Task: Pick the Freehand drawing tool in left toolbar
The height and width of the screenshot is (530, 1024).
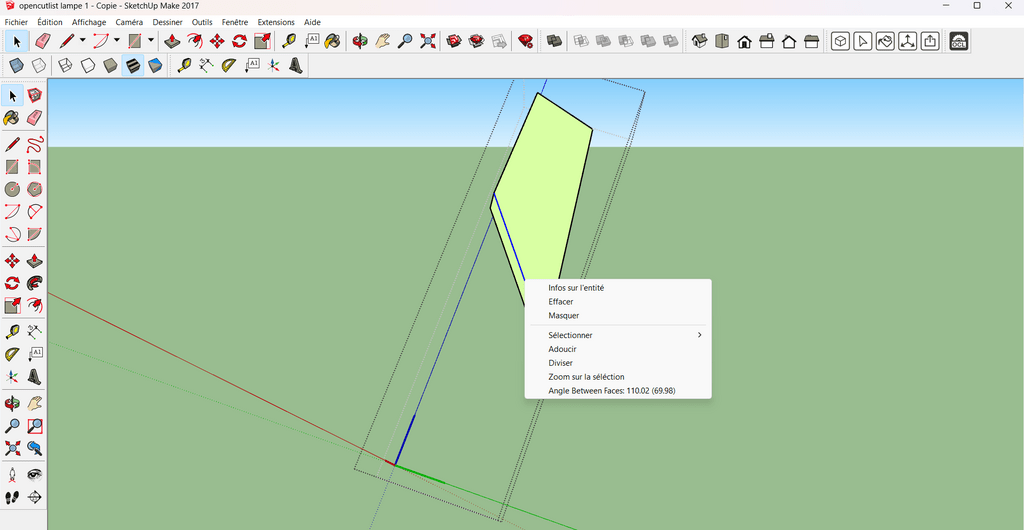Action: point(34,145)
